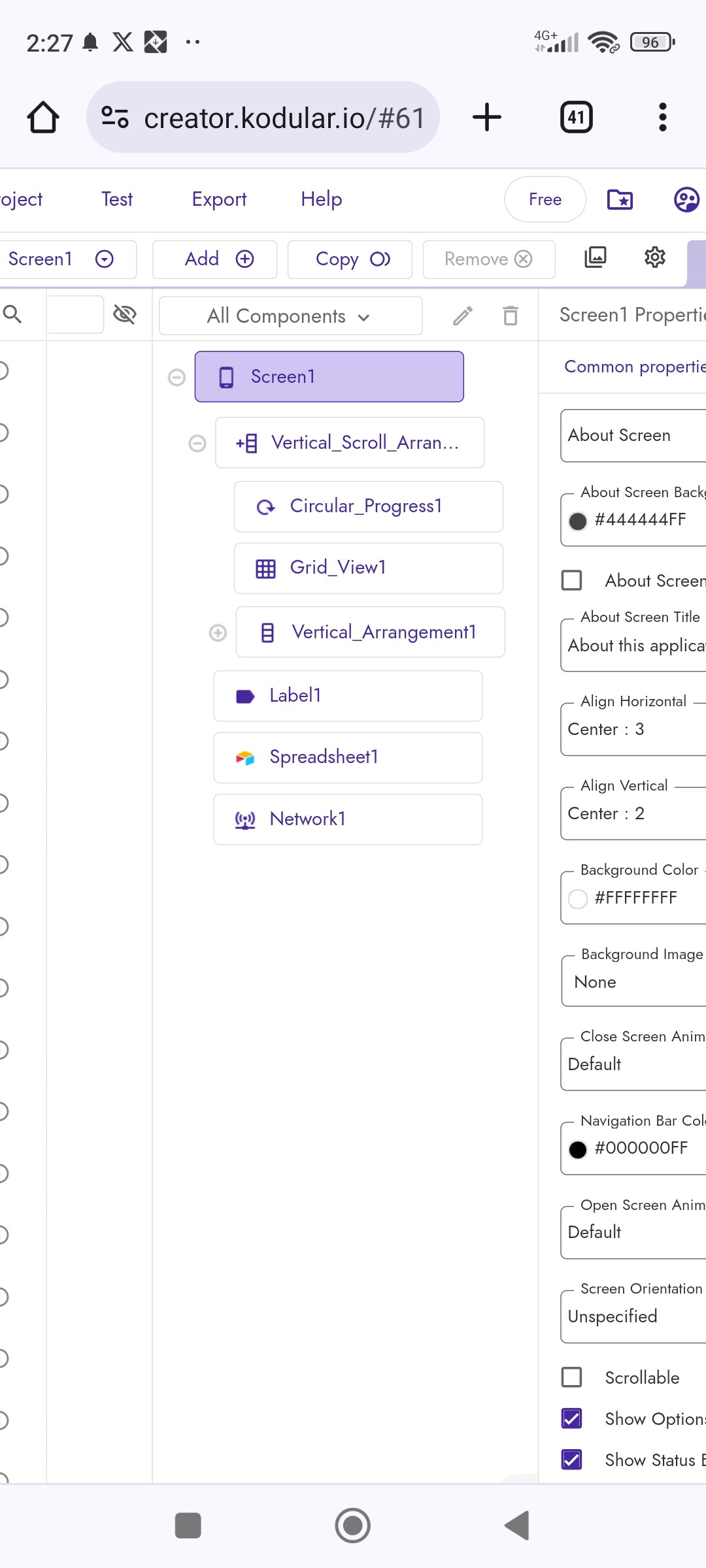The height and width of the screenshot is (1568, 706).
Task: Open Close Screen Animation Default dropdown
Action: click(633, 1064)
